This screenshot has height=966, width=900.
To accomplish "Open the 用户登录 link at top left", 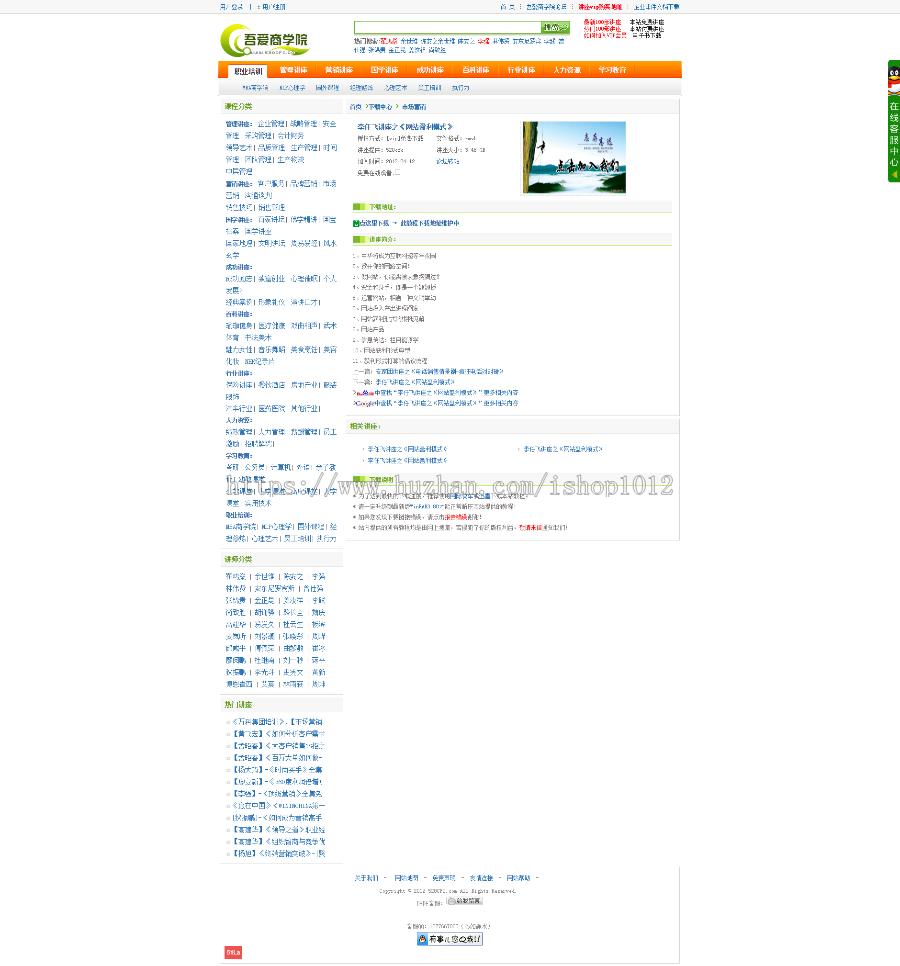I will coord(232,7).
